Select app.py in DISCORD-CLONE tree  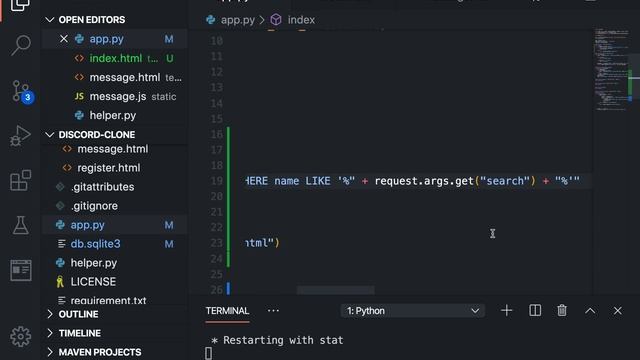point(87,225)
